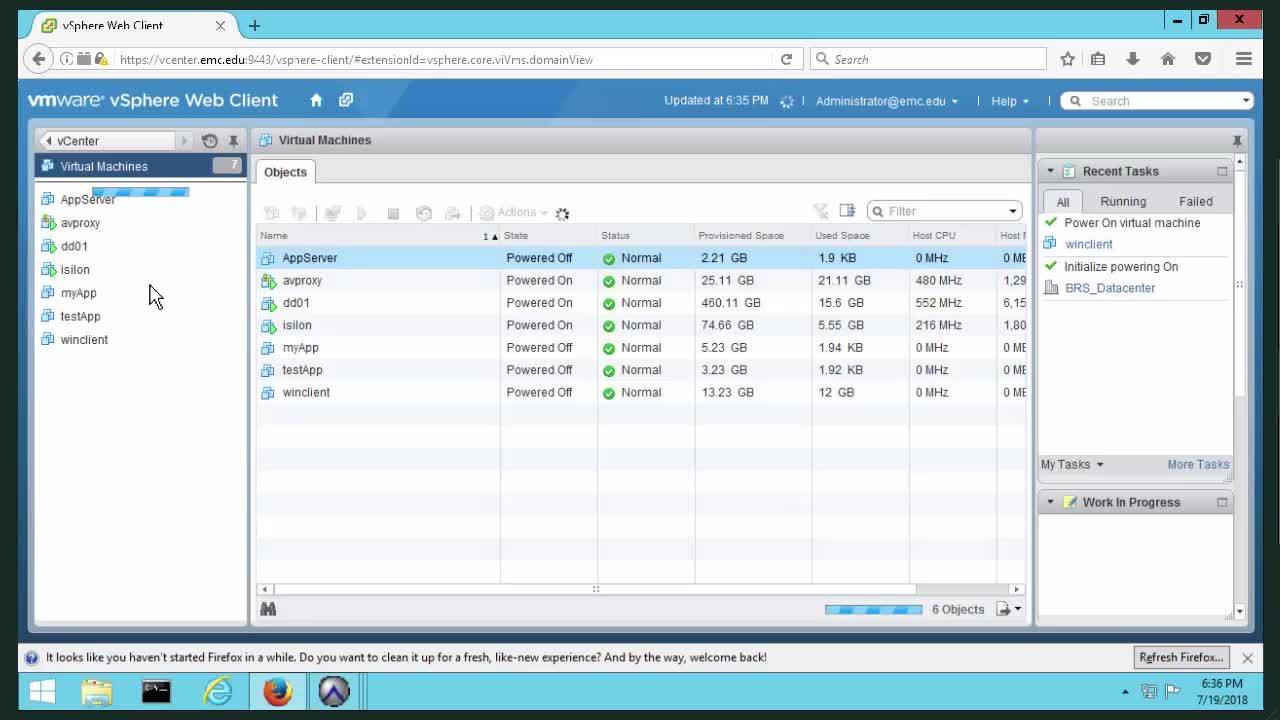Click the reset VM toolbar icon

[x=423, y=213]
